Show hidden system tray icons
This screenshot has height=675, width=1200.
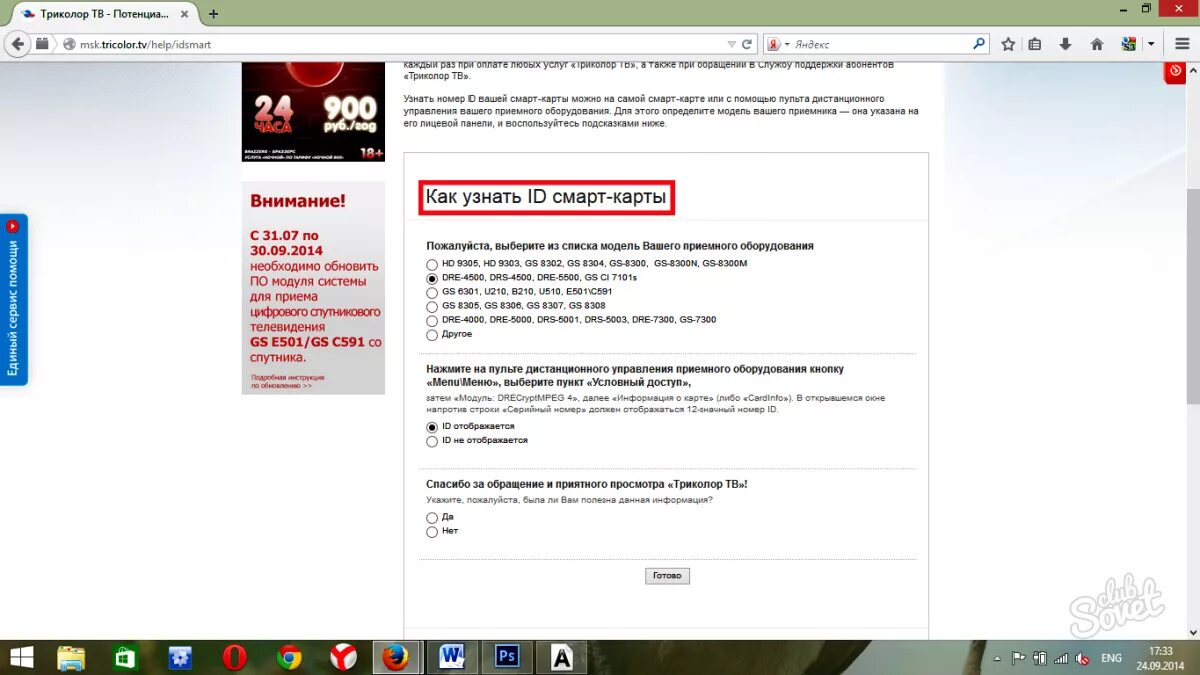click(997, 659)
